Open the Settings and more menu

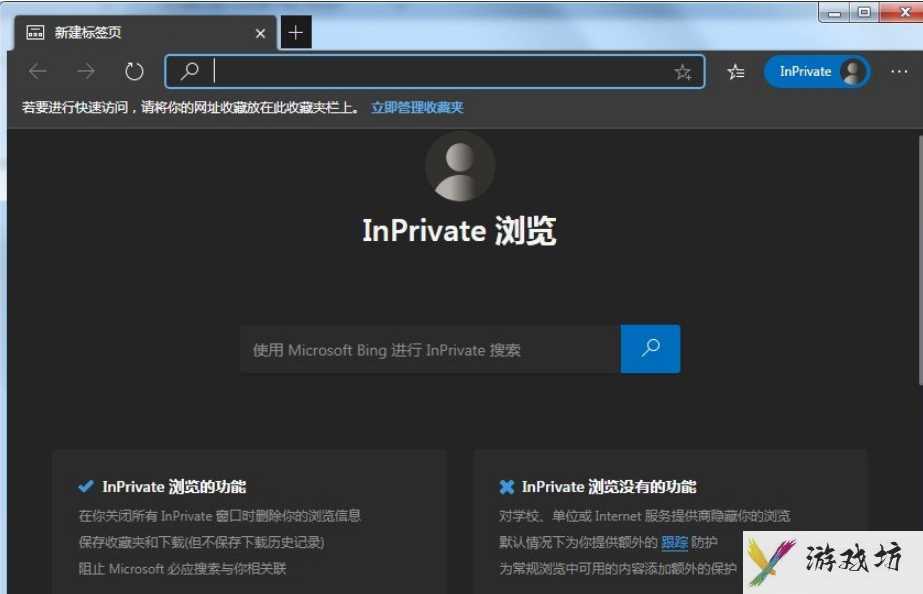tap(899, 71)
